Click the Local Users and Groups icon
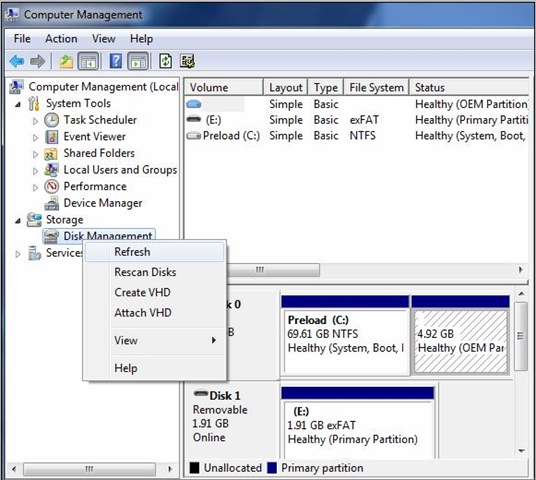The width and height of the screenshot is (536, 480). [x=51, y=170]
